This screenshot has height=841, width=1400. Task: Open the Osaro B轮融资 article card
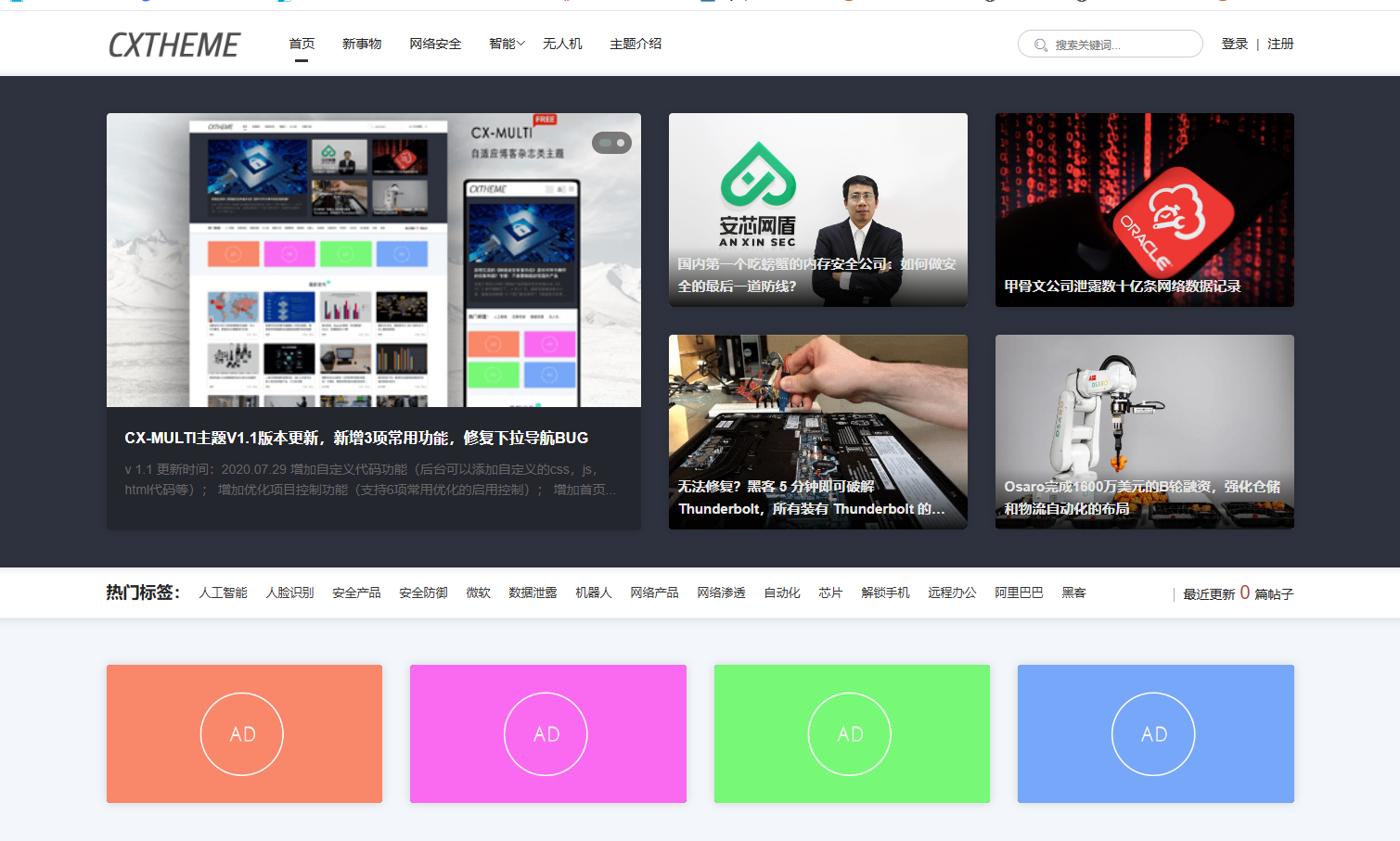(x=1145, y=432)
